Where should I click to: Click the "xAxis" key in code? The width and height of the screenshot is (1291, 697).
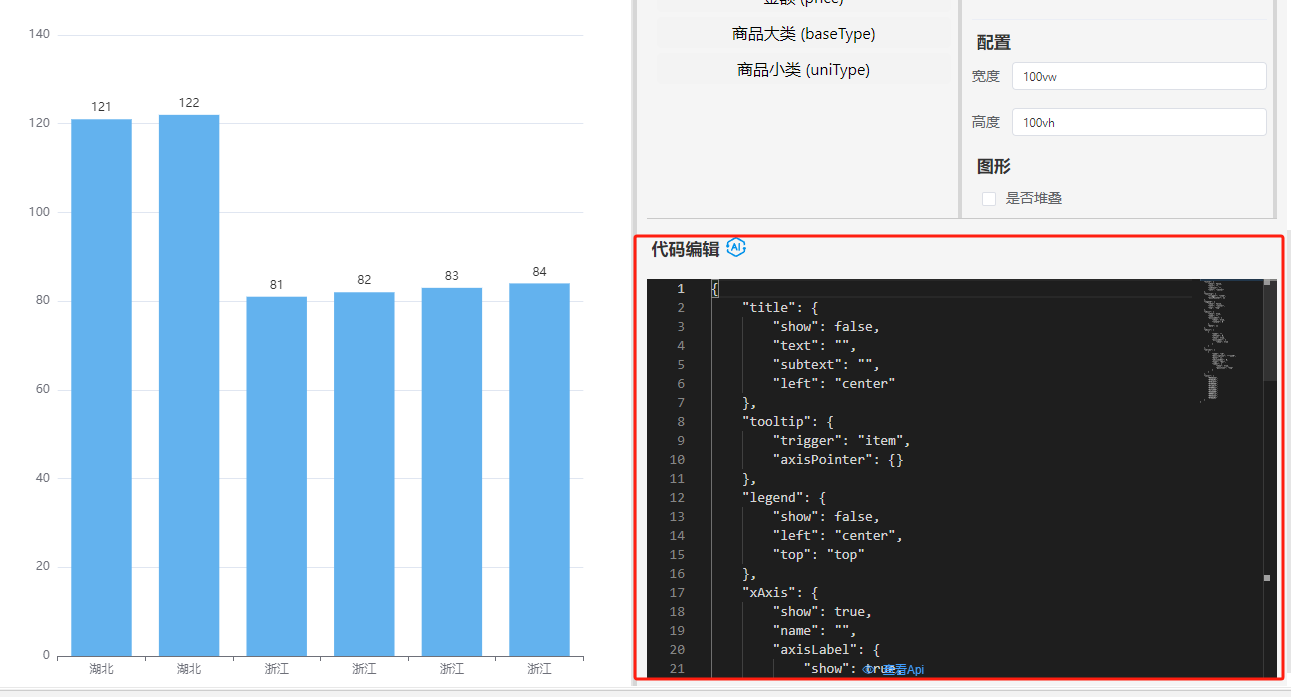pyautogui.click(x=768, y=593)
